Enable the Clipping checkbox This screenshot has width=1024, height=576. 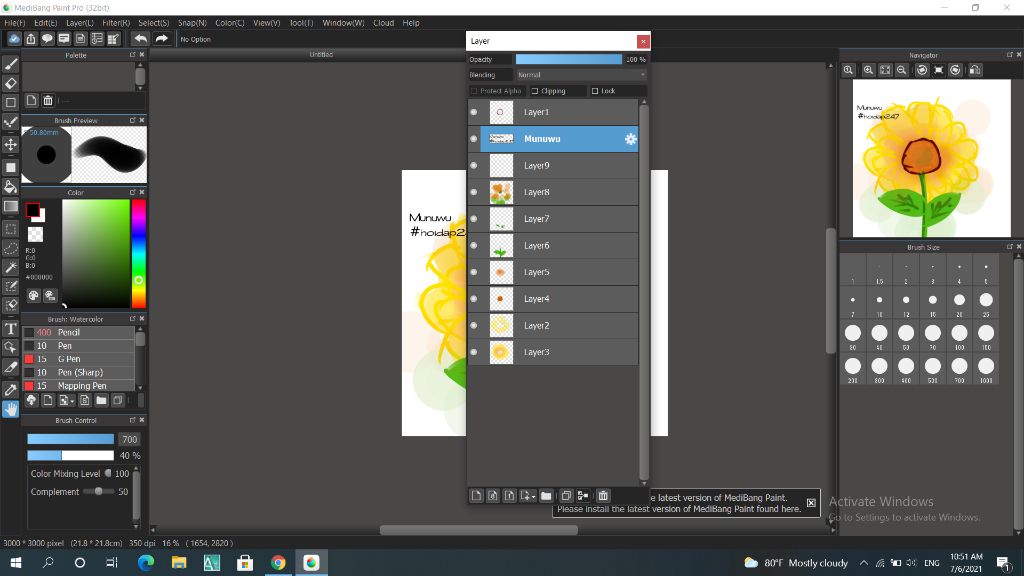coord(535,91)
